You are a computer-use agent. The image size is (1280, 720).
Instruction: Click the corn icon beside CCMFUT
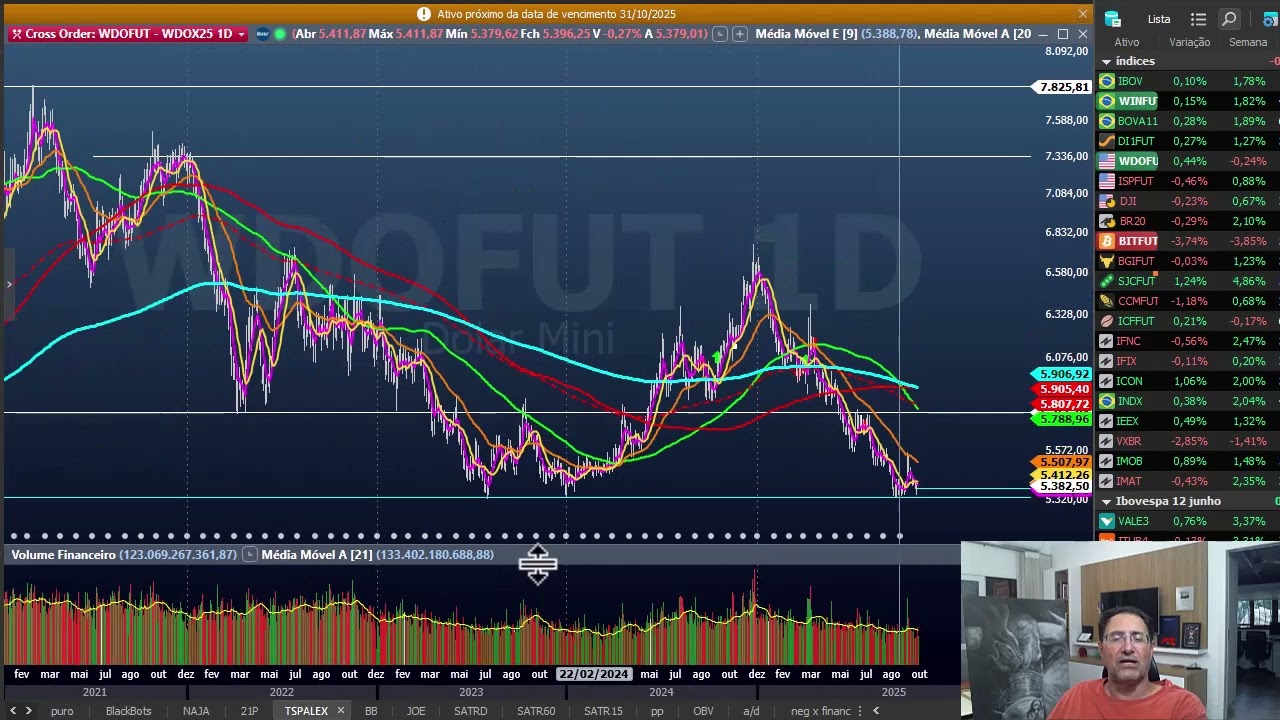(1106, 301)
